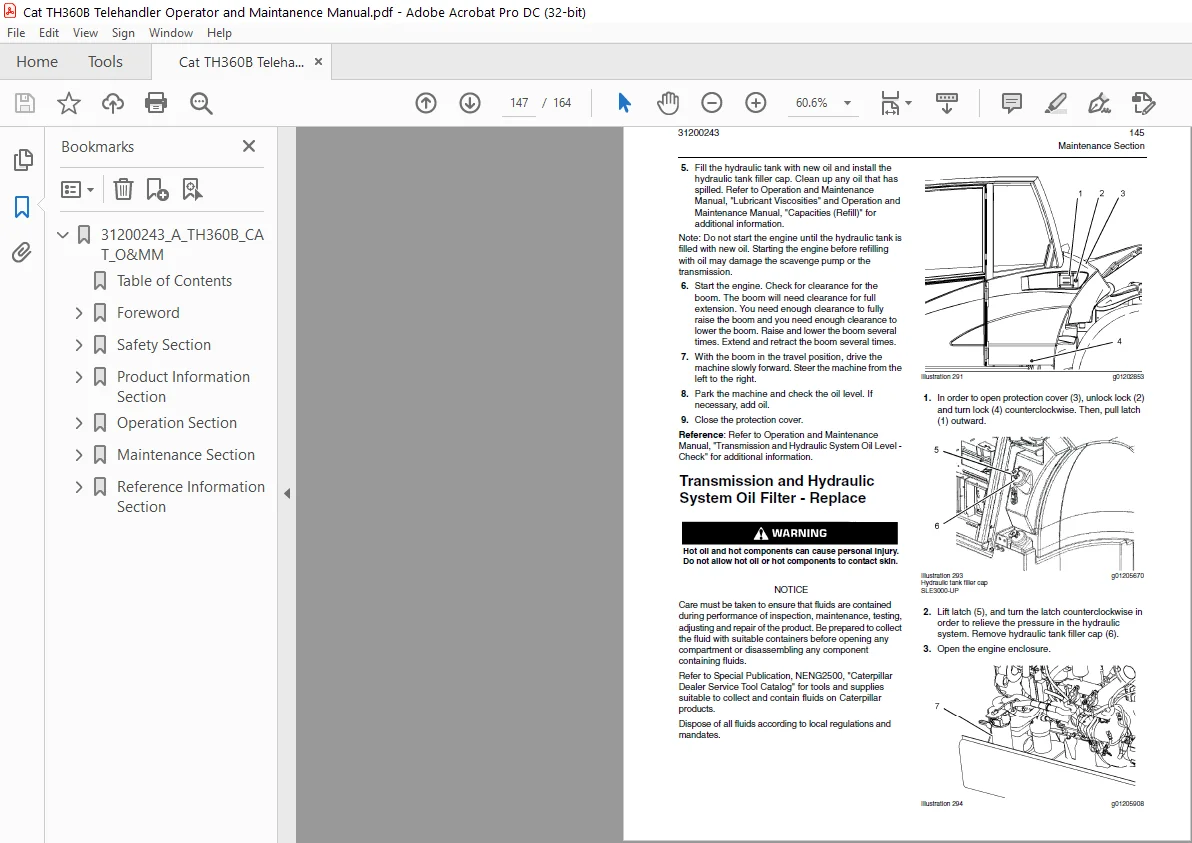Enable scrolling read mode icon
The image size is (1192, 843).
click(946, 103)
